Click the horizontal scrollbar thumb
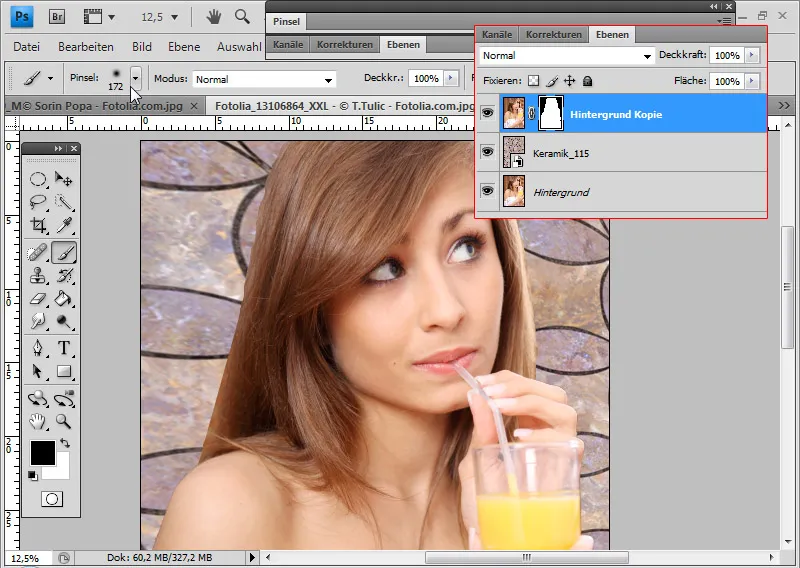Image resolution: width=800 pixels, height=568 pixels. tap(527, 557)
